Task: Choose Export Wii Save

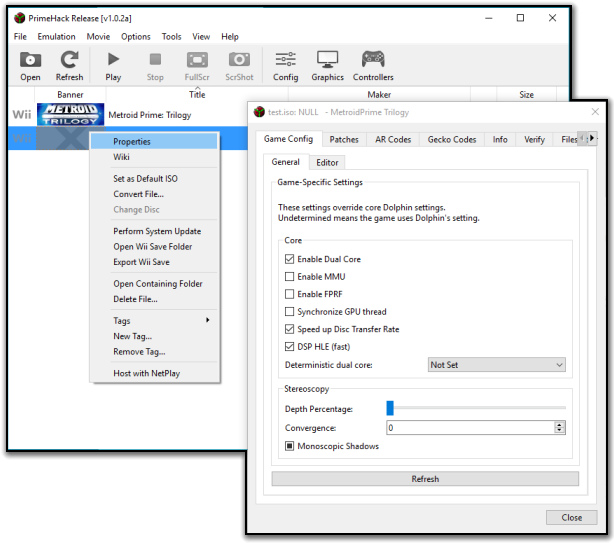Action: [154, 262]
